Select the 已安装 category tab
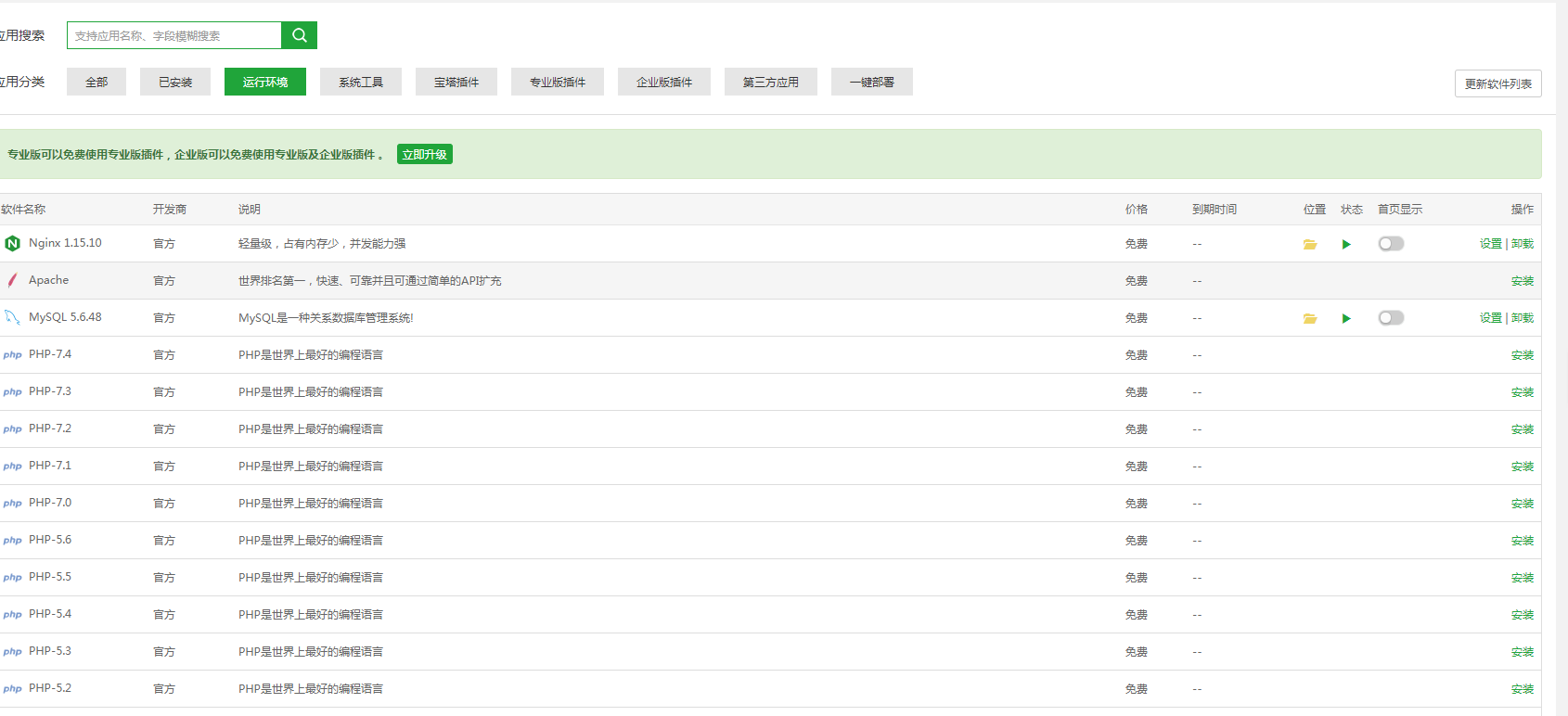Viewport: 1568px width, 716px height. [175, 82]
